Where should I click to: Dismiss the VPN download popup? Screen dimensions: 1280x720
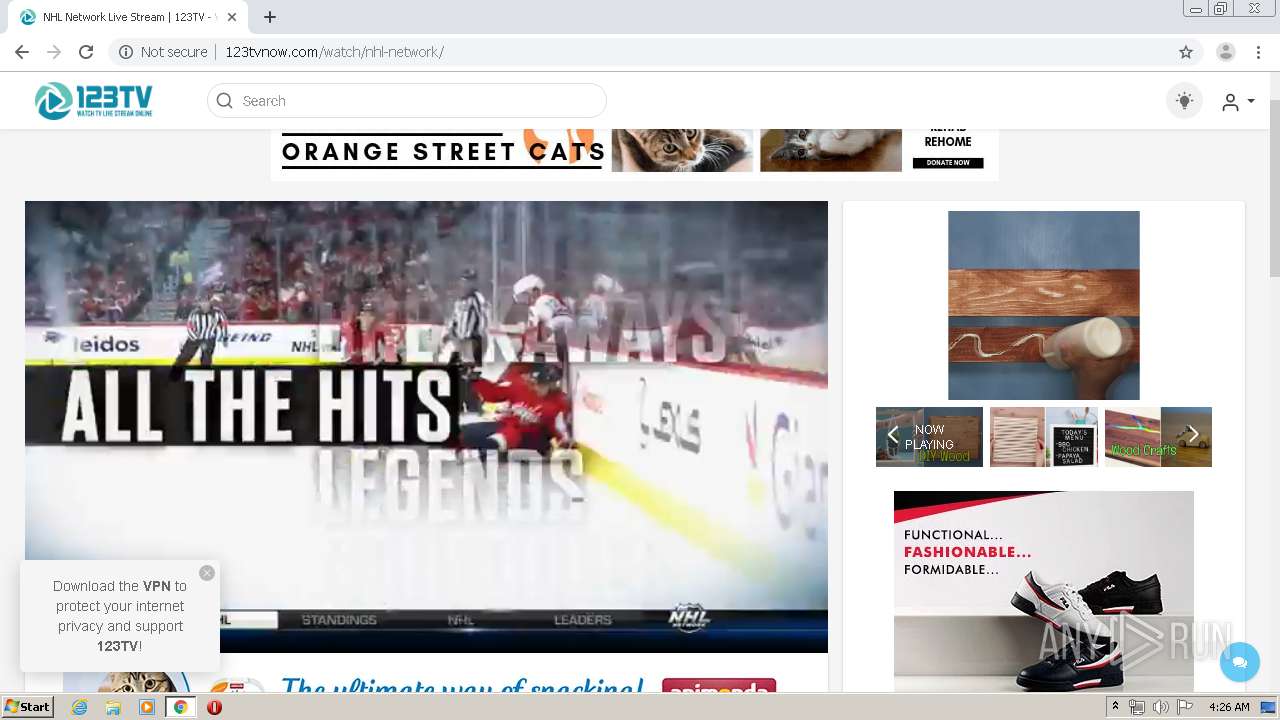click(207, 573)
